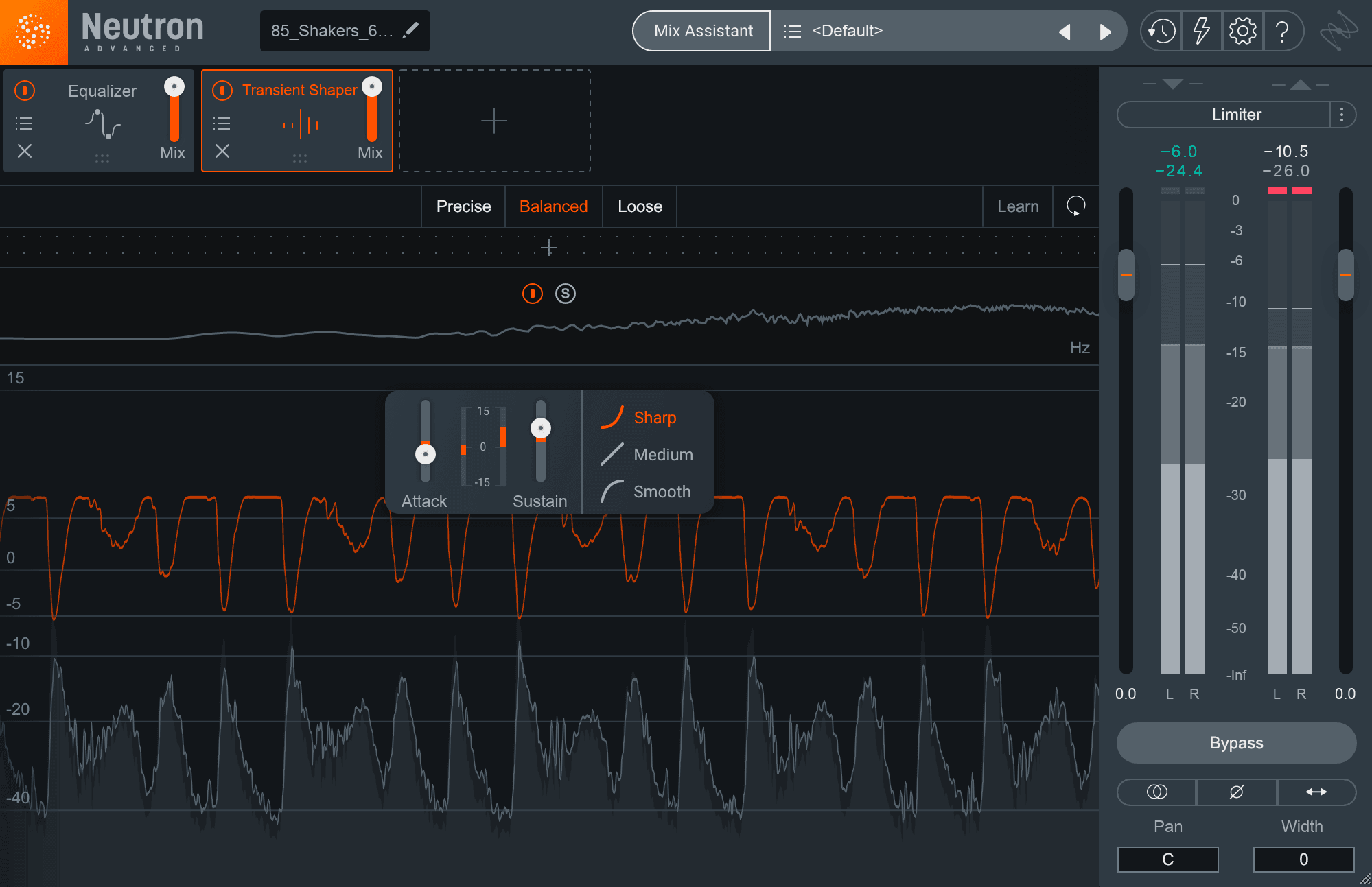Click output peak reading -10.5
1372x887 pixels.
(1286, 152)
